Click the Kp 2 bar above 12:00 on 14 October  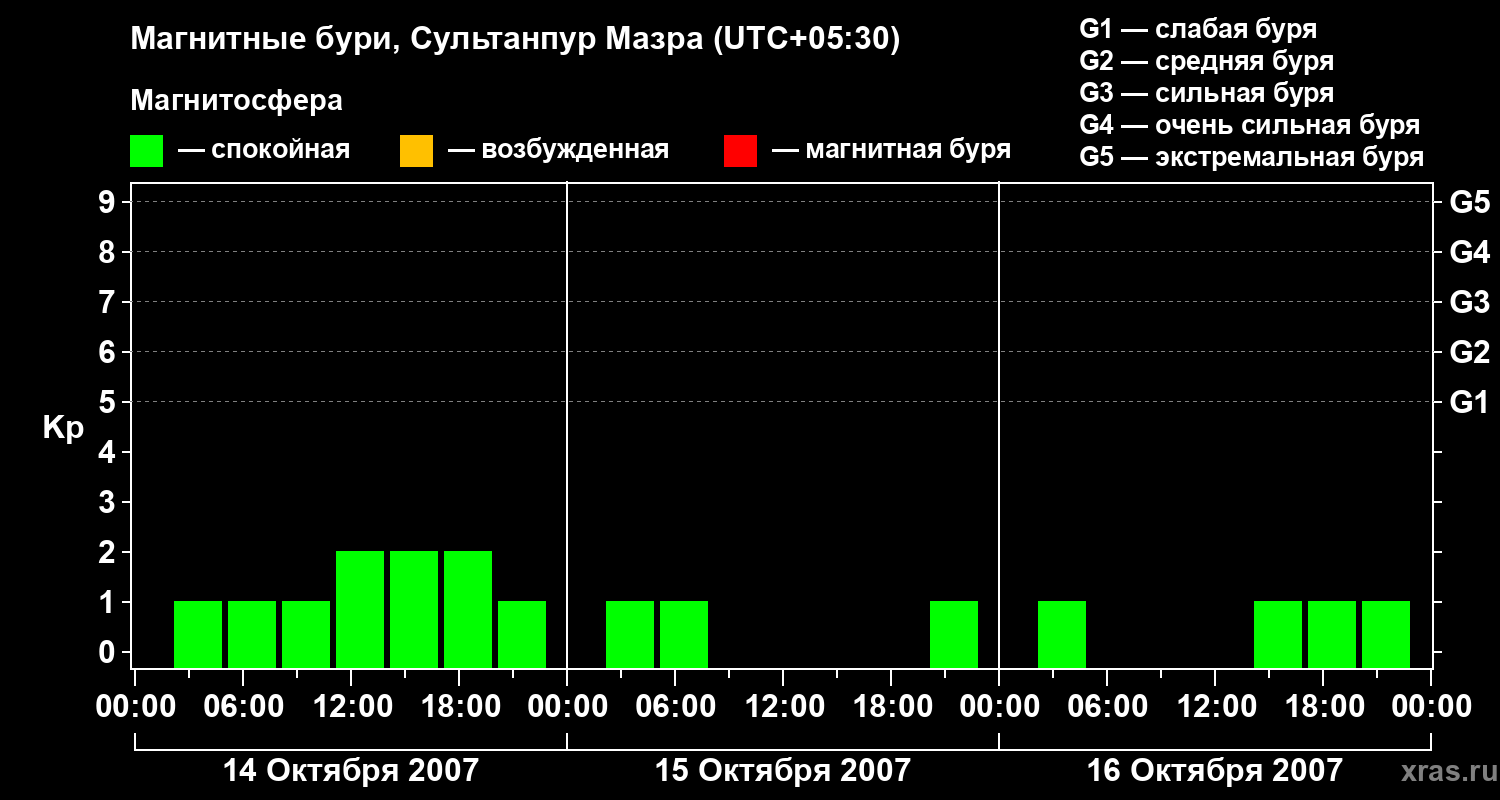[360, 609]
